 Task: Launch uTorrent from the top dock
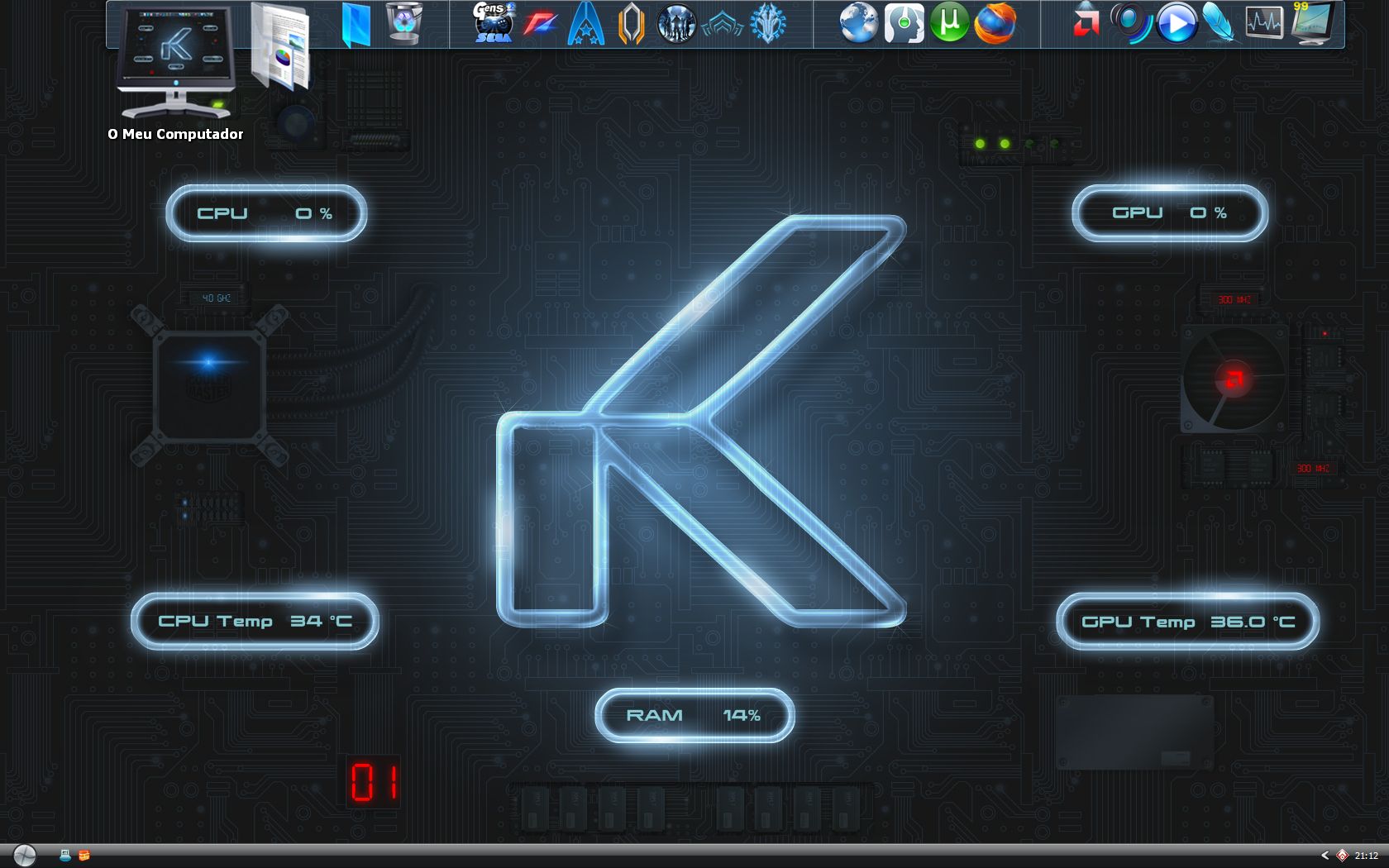pyautogui.click(x=949, y=24)
